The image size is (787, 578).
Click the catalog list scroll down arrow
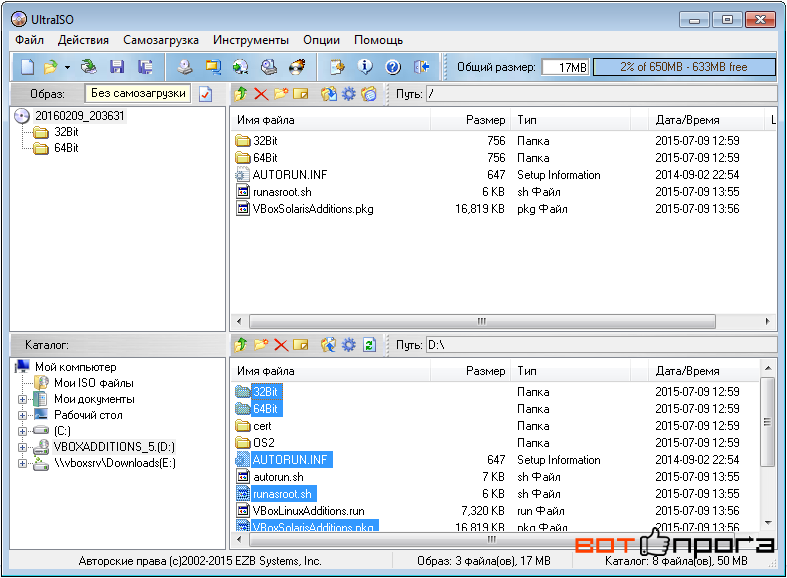(768, 523)
